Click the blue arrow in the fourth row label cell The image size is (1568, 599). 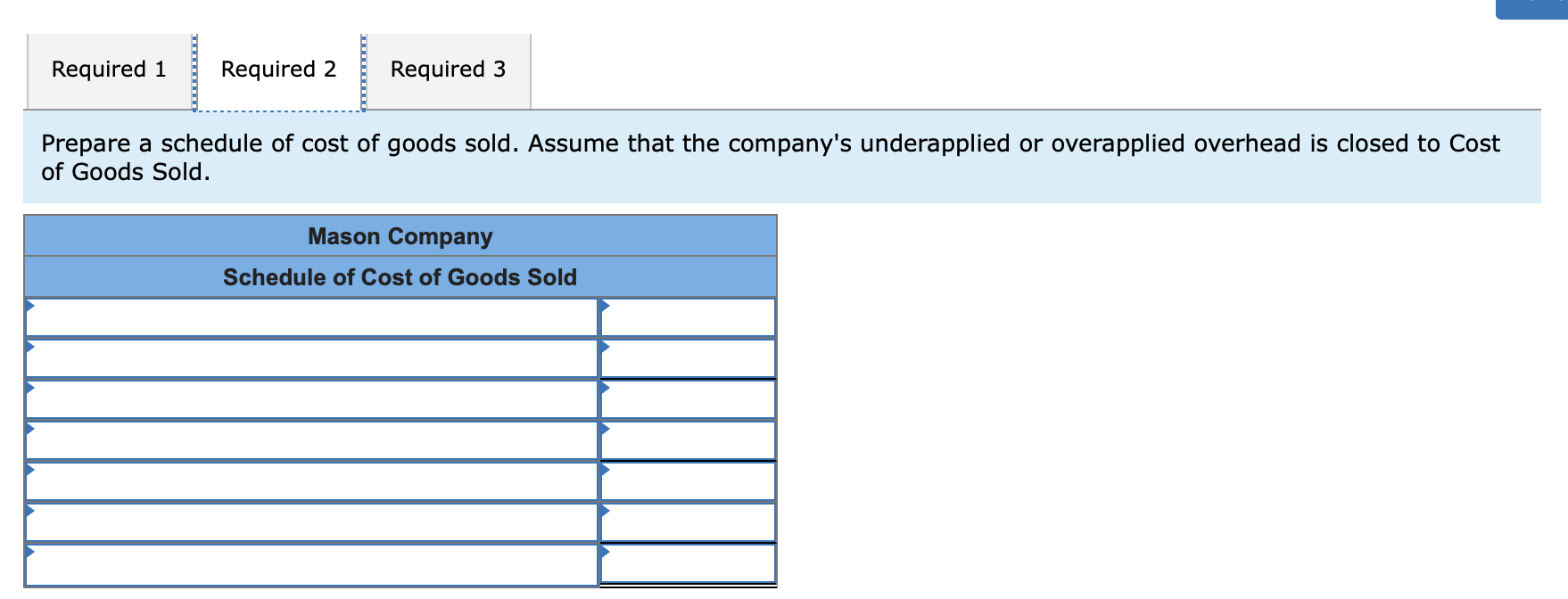(x=30, y=430)
